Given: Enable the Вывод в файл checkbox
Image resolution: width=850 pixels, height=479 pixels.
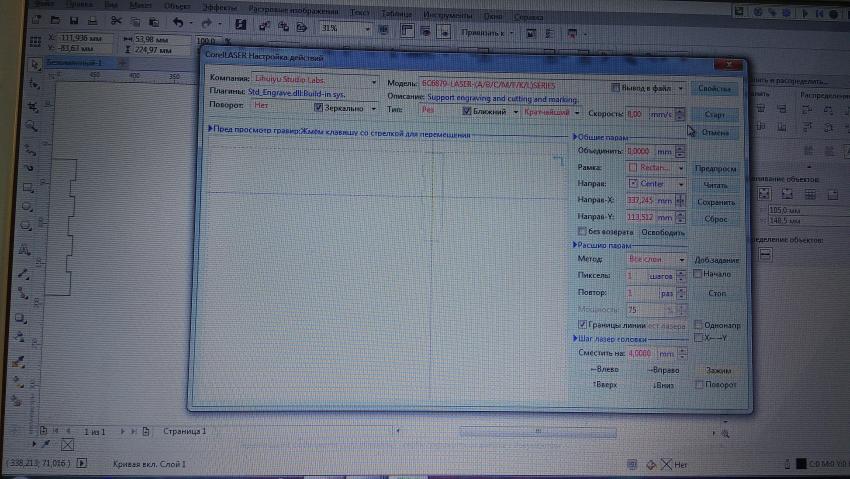Looking at the screenshot, I should pos(617,87).
